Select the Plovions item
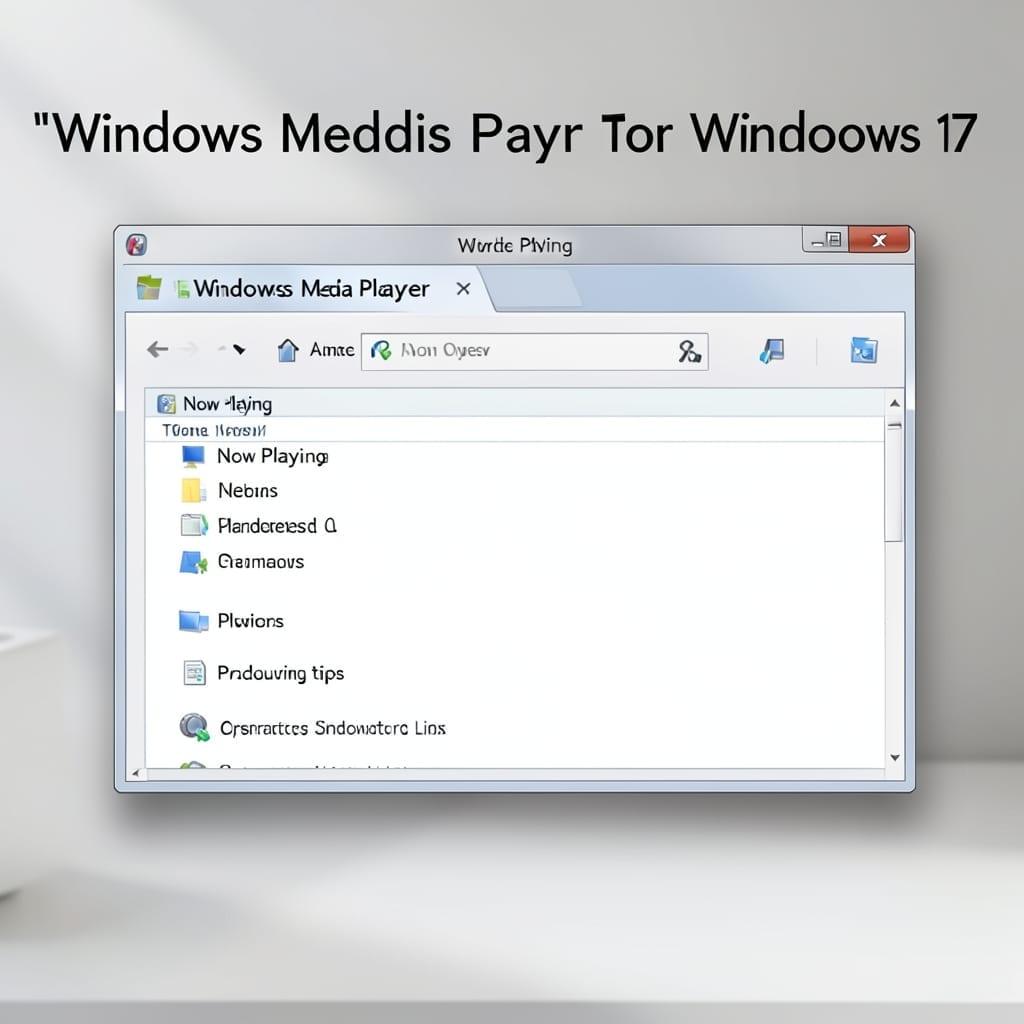Screen dimensions: 1024x1024 click(250, 621)
